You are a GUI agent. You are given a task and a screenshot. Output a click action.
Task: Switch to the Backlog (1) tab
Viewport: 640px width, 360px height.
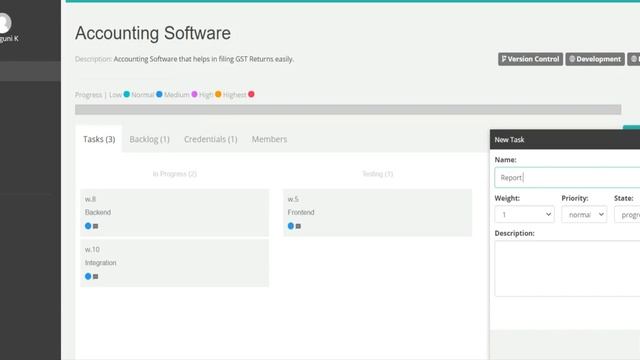pos(149,139)
